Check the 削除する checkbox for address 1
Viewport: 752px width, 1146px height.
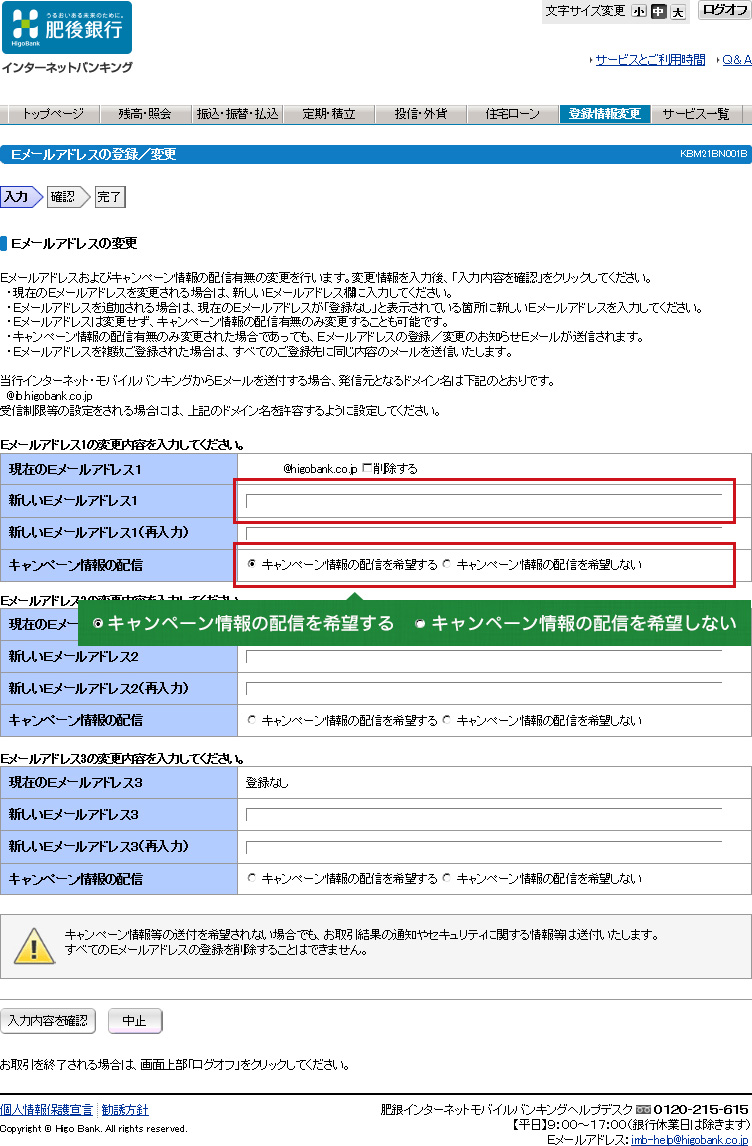click(366, 468)
